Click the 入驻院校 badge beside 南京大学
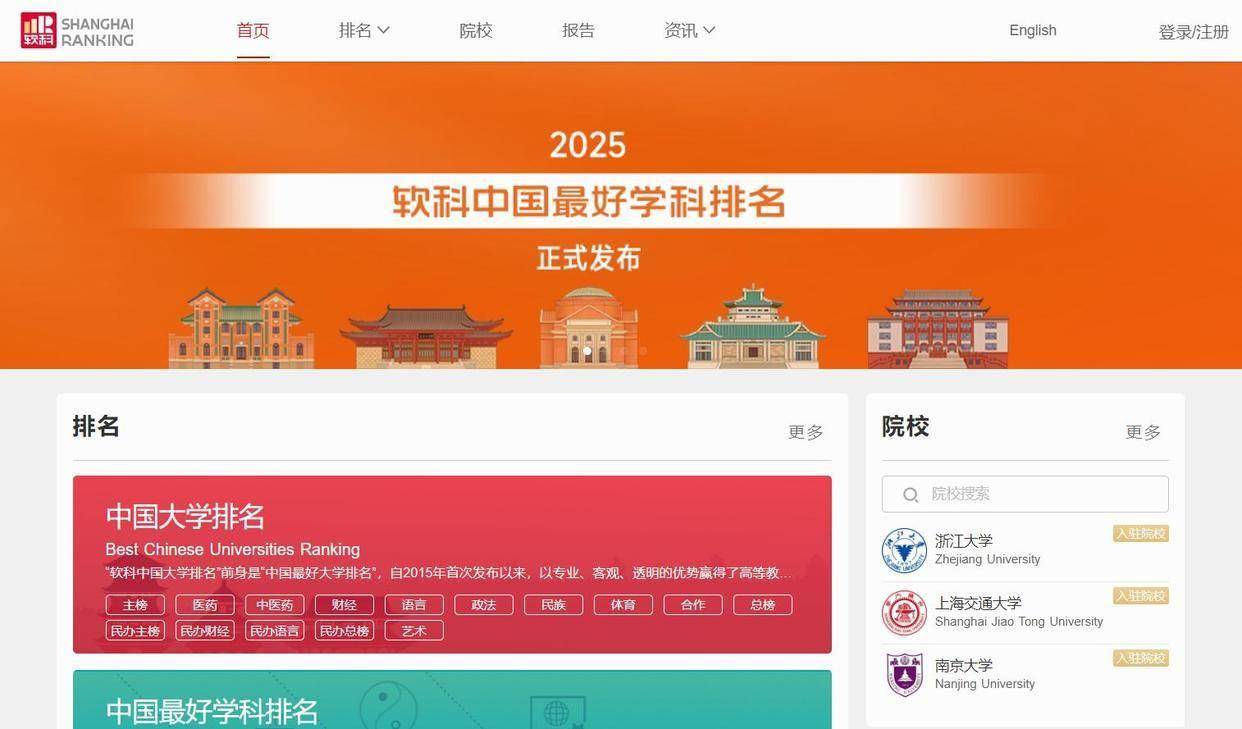The image size is (1242, 729). click(x=1140, y=658)
